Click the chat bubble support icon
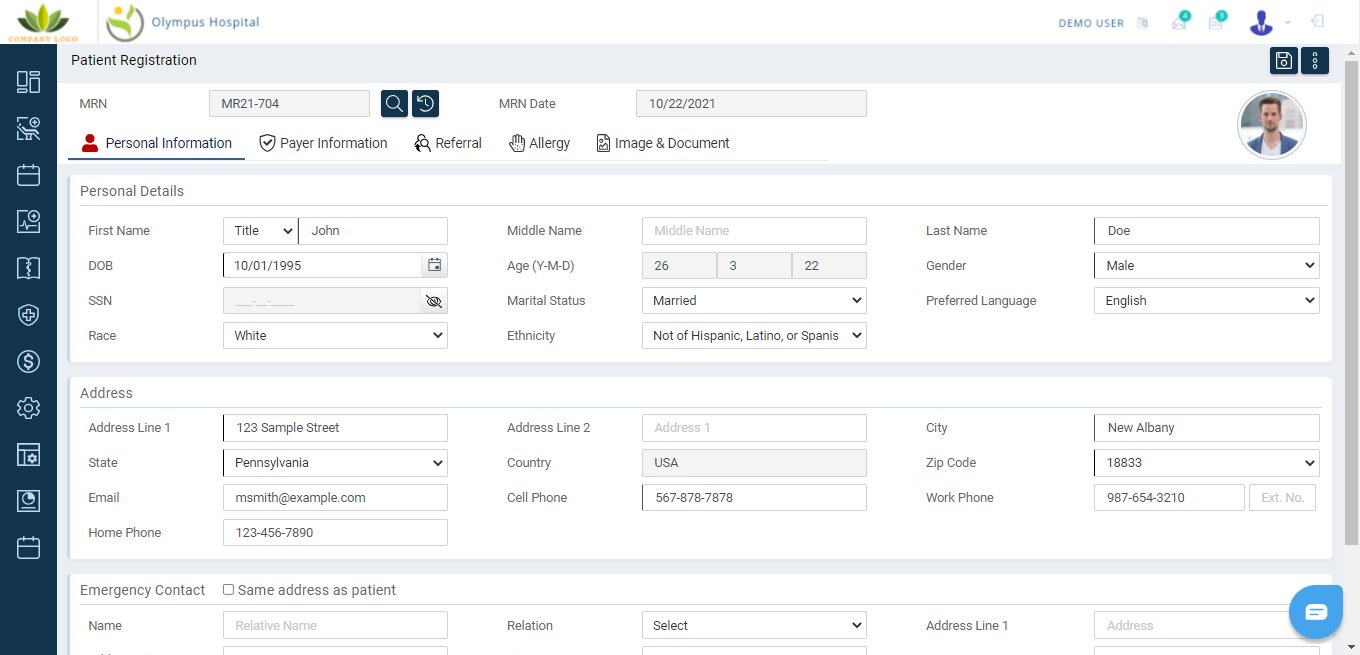Viewport: 1360px width, 655px height. click(x=1315, y=612)
